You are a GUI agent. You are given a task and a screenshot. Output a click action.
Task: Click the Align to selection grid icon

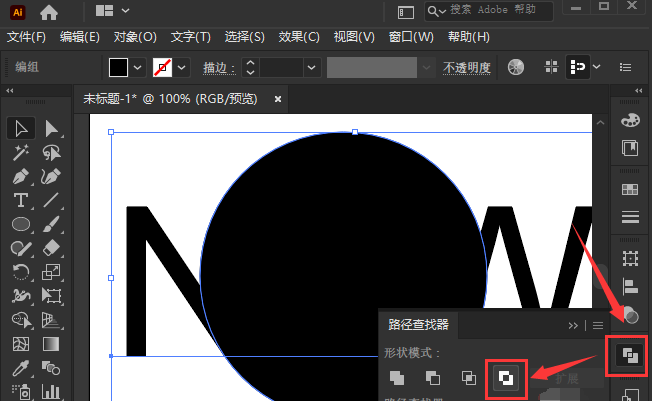[551, 67]
